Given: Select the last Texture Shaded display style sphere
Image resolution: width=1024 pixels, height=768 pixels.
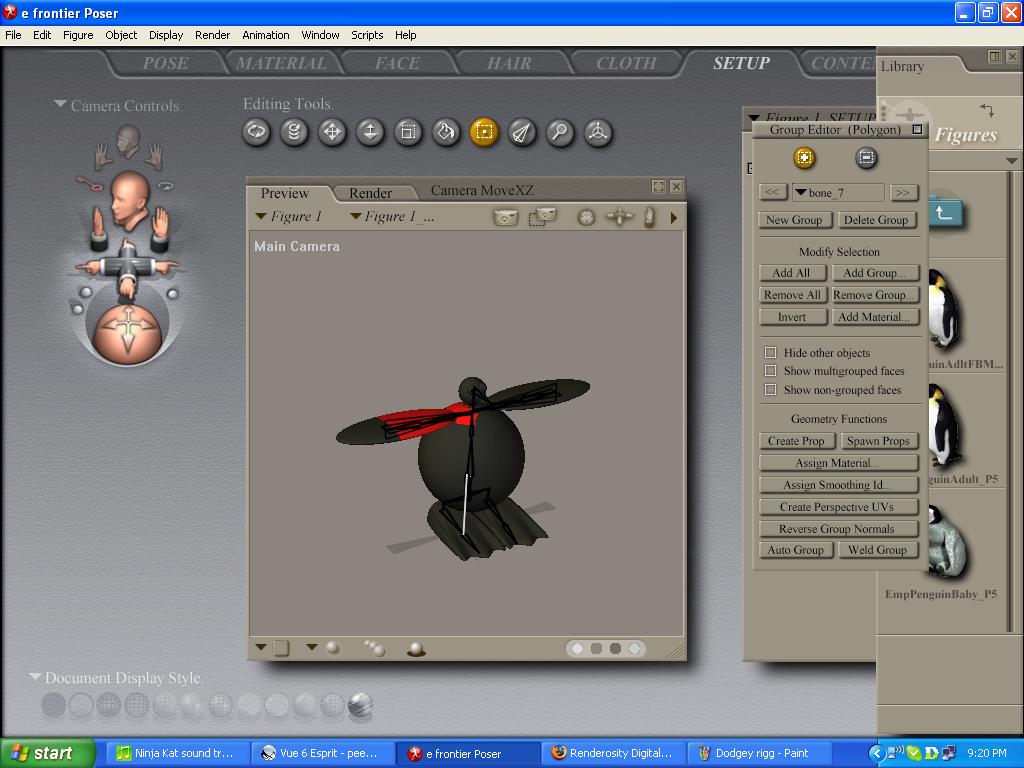Looking at the screenshot, I should (360, 705).
